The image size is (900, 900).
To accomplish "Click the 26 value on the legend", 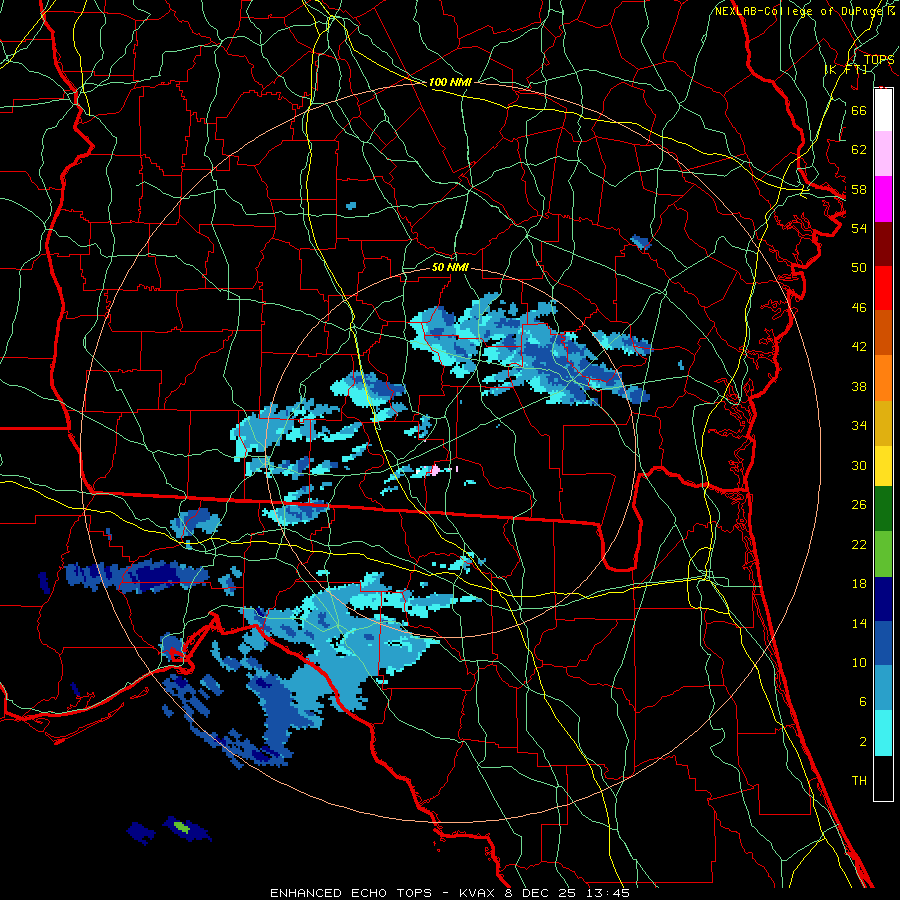I will coord(859,505).
